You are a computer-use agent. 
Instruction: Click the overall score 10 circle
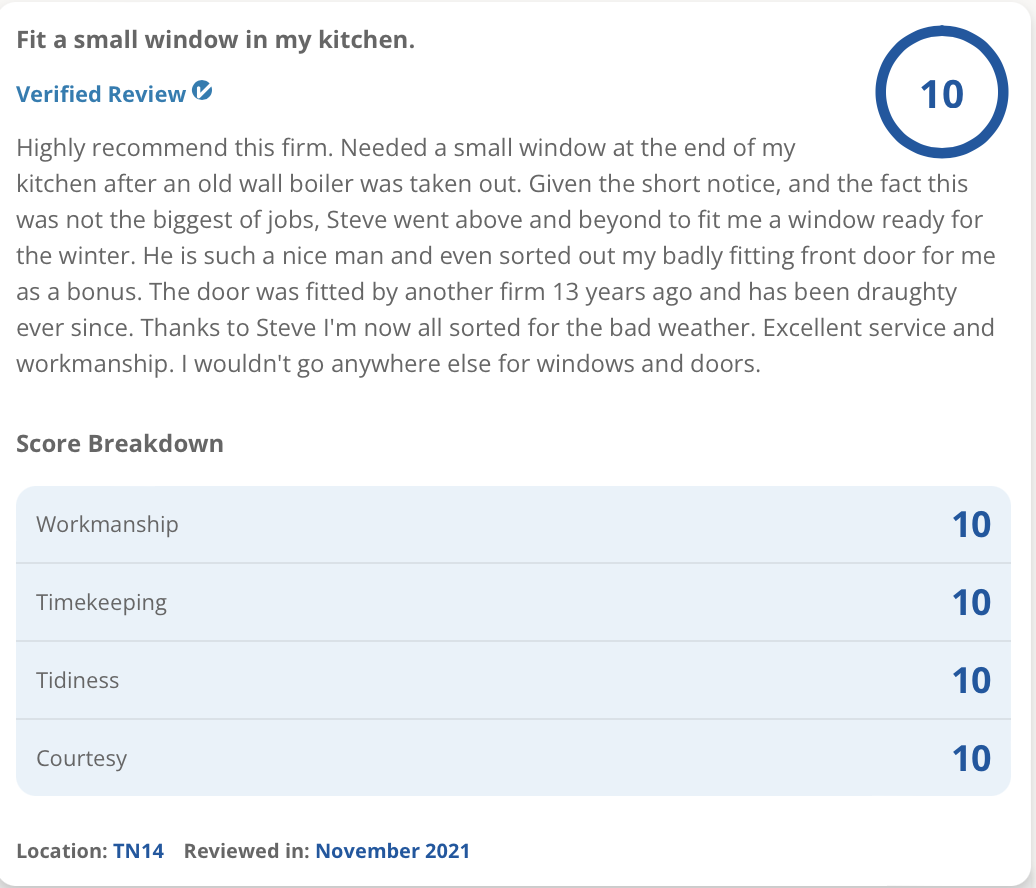(x=942, y=92)
